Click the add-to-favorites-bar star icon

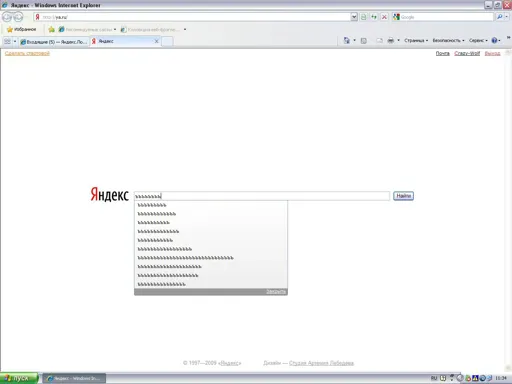coord(51,29)
